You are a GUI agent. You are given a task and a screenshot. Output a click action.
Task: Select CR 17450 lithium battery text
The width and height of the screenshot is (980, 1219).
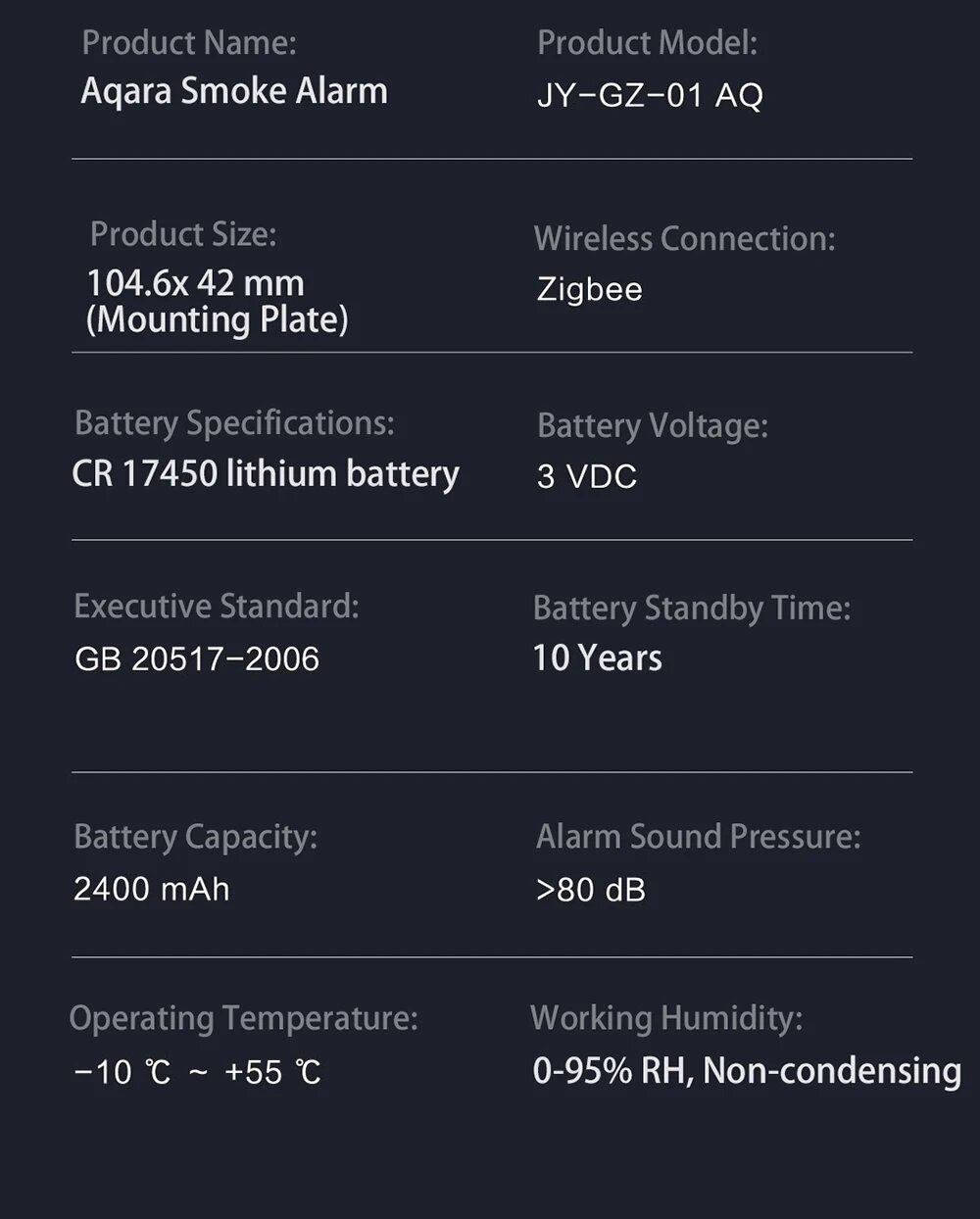(266, 473)
